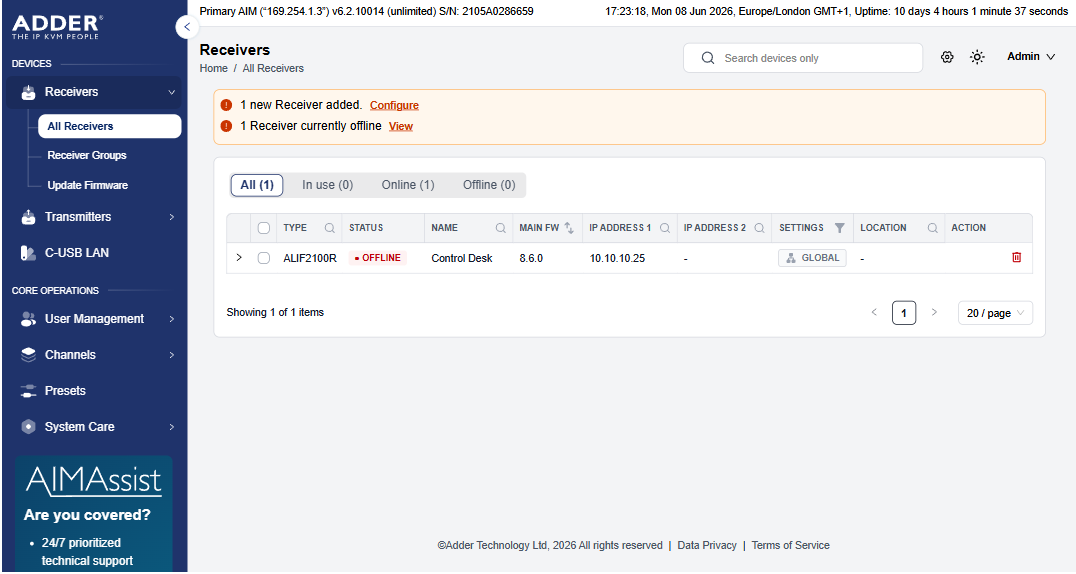Focus the Search devices only field
Screen dimensions: 1076x574
click(x=803, y=58)
